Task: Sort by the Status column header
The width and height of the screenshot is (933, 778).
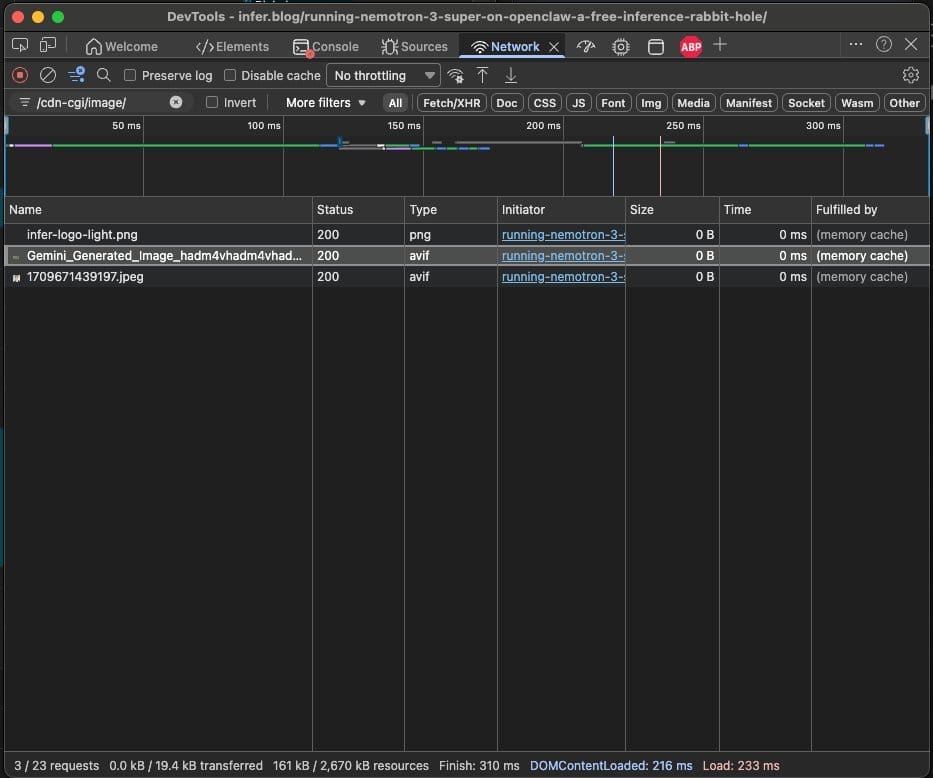Action: [358, 209]
